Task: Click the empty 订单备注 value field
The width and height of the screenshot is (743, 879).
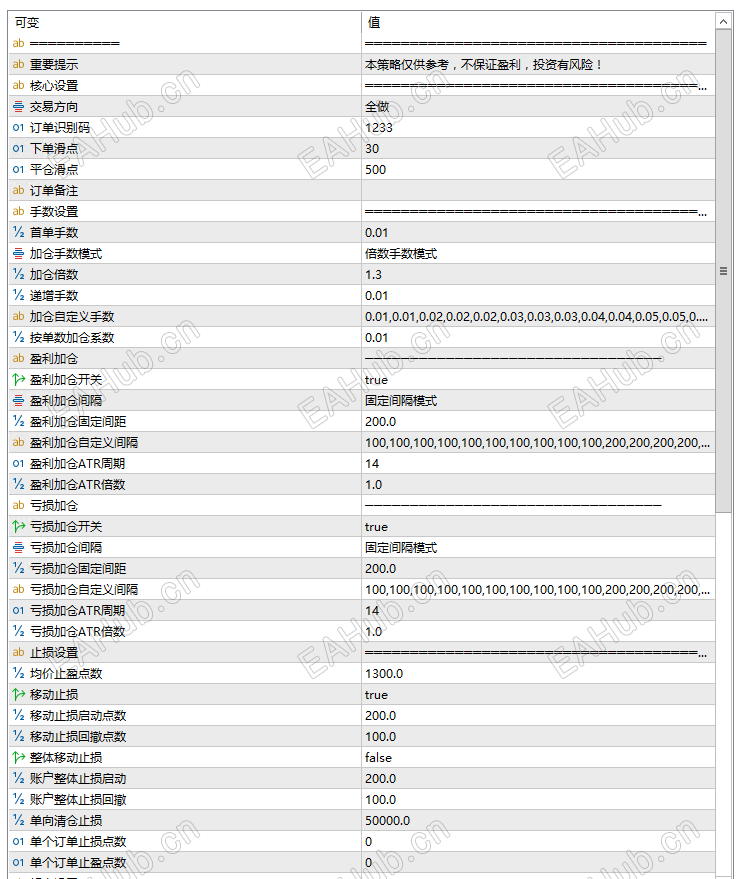Action: click(x=538, y=191)
